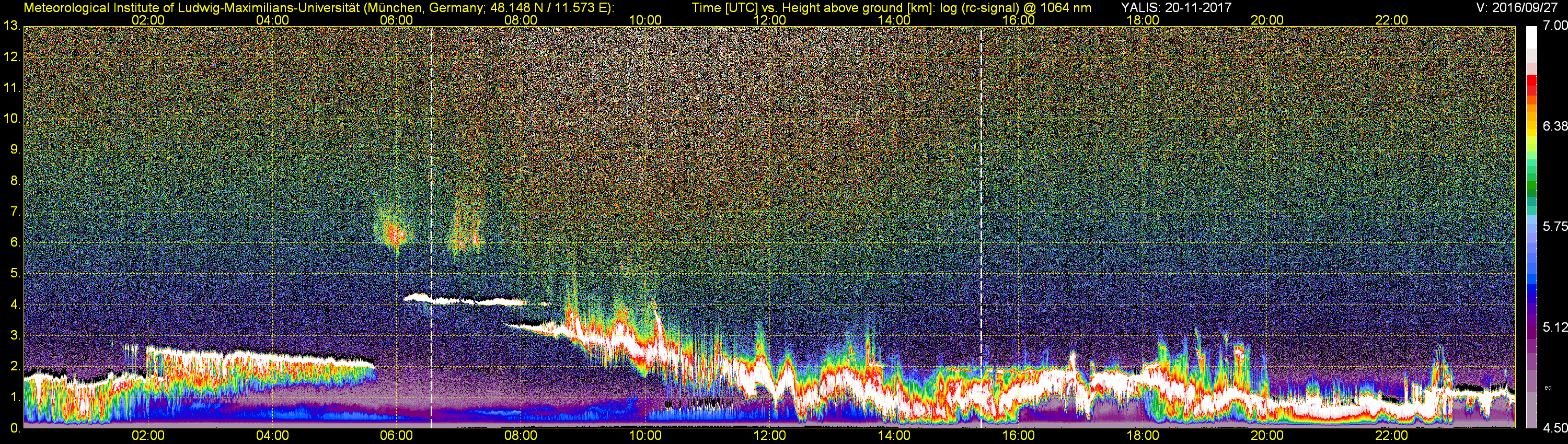Pick the 9 km height axis label
This screenshot has height=444, width=1568.
point(15,149)
